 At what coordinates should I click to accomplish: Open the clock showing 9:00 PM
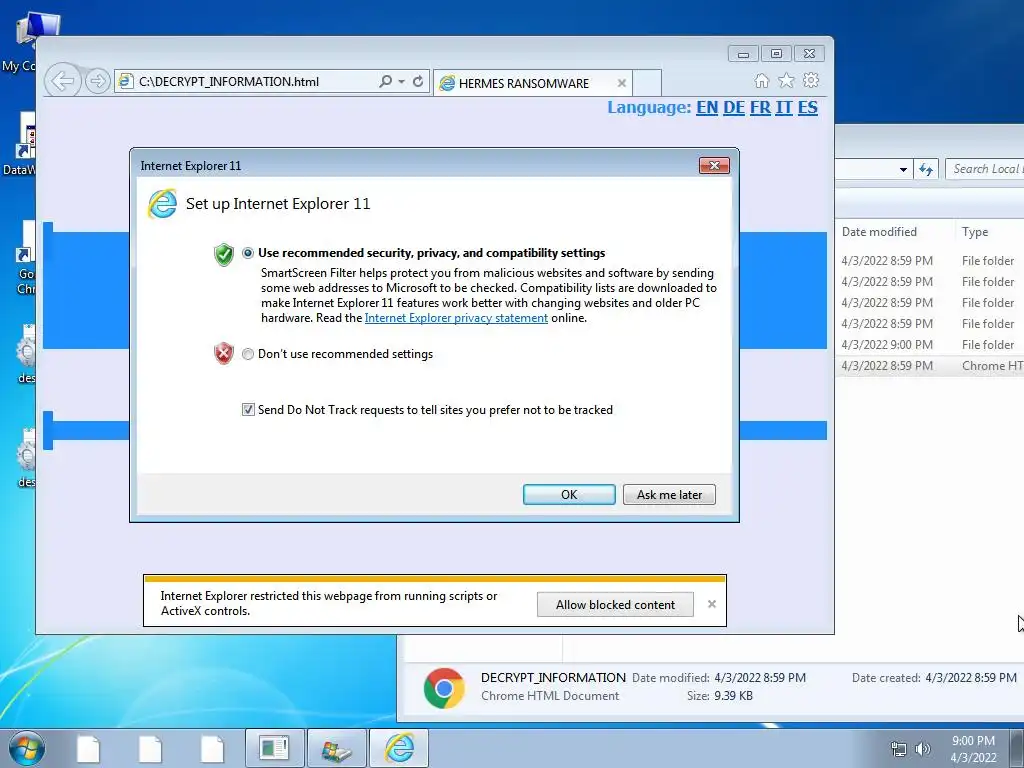pos(973,749)
